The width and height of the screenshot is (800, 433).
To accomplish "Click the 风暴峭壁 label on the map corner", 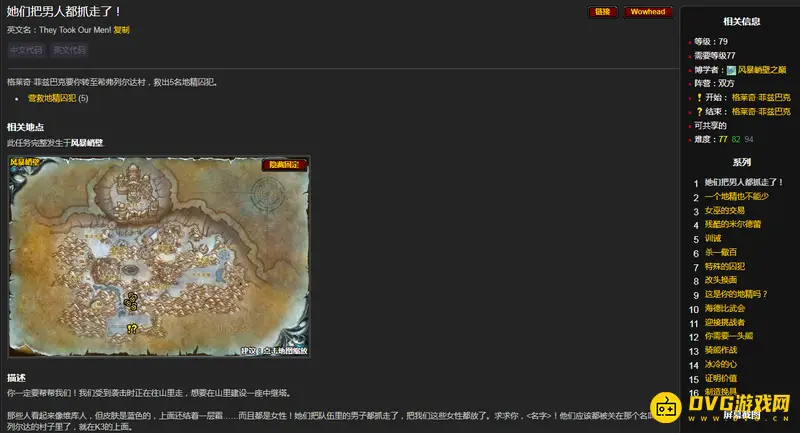I will point(24,162).
